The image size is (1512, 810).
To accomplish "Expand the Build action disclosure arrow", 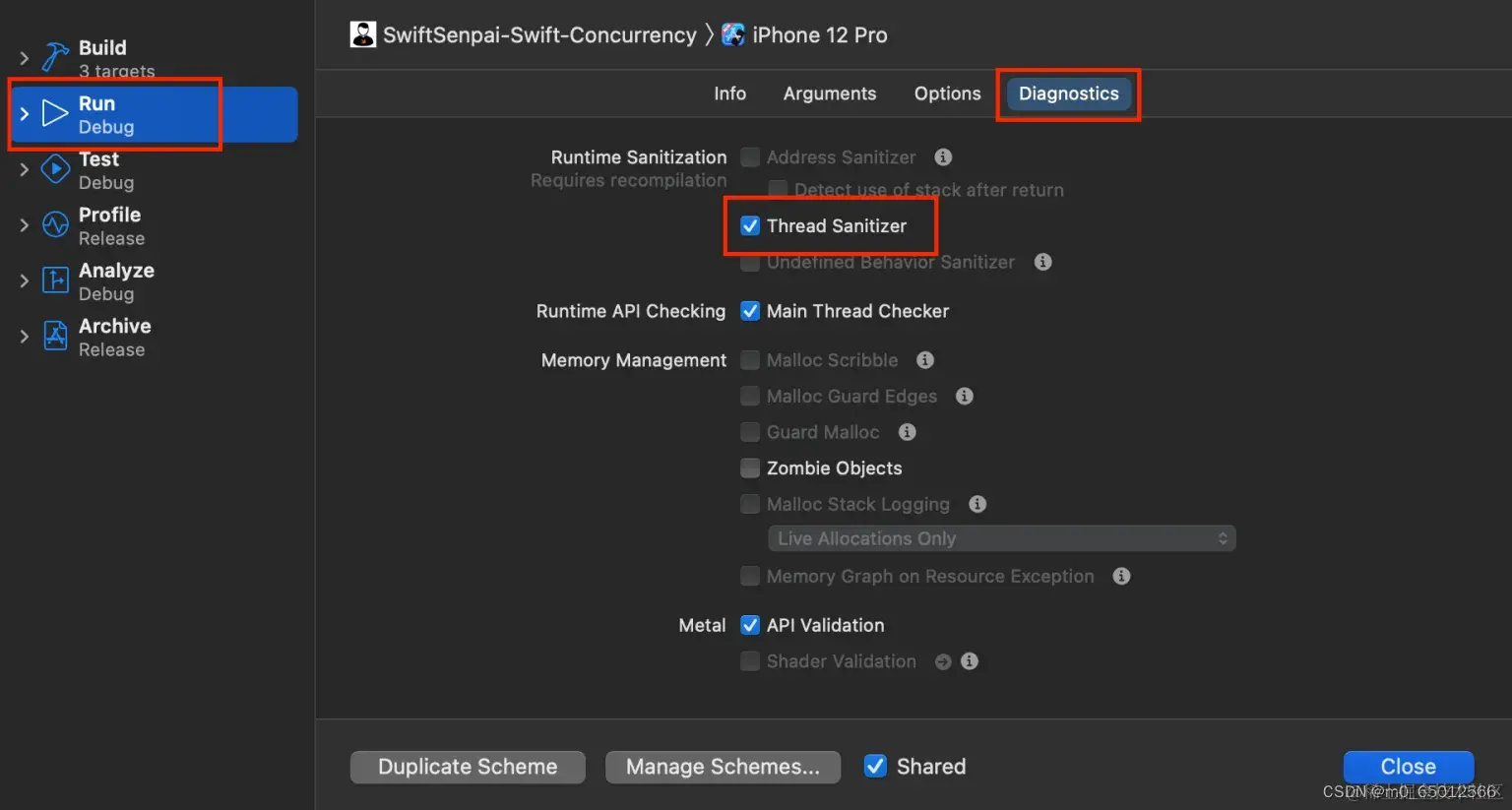I will [25, 58].
